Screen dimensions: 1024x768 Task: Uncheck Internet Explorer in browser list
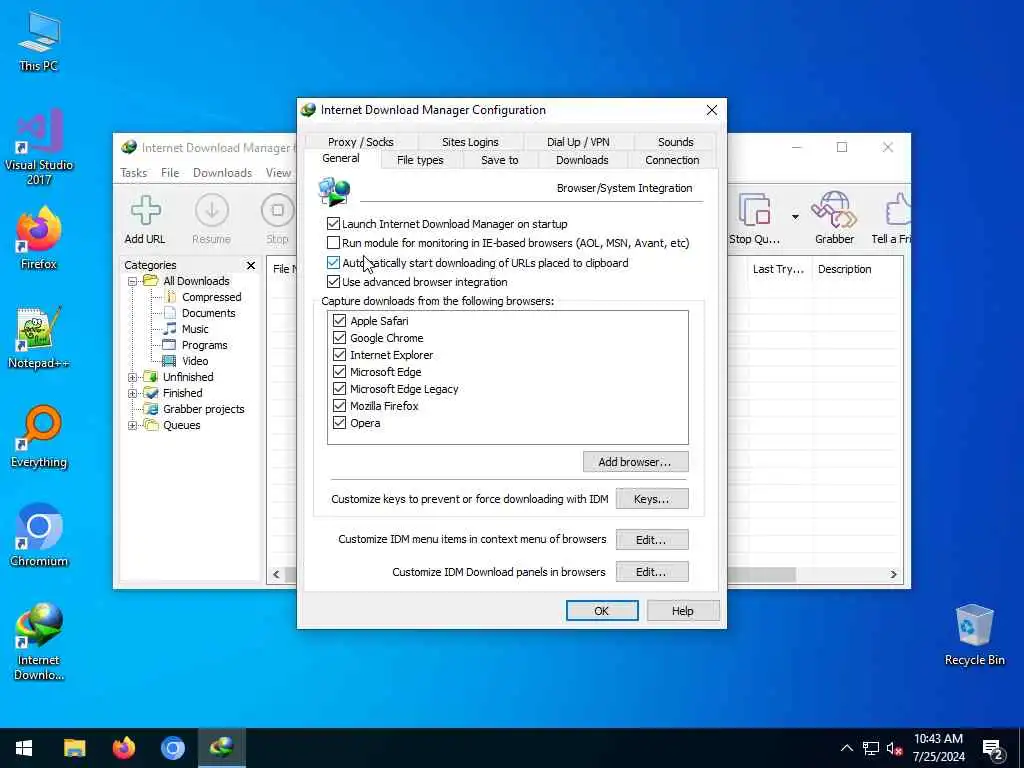(339, 355)
